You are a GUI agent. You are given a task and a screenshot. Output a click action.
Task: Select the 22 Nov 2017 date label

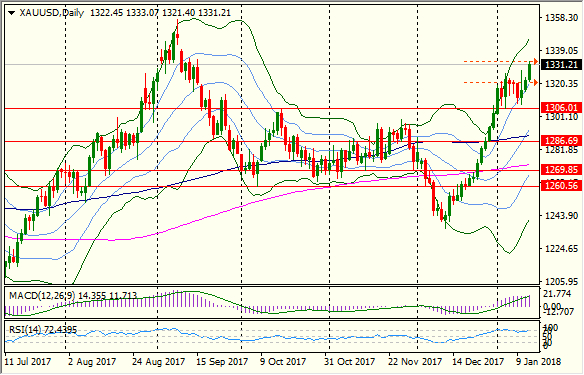point(416,362)
